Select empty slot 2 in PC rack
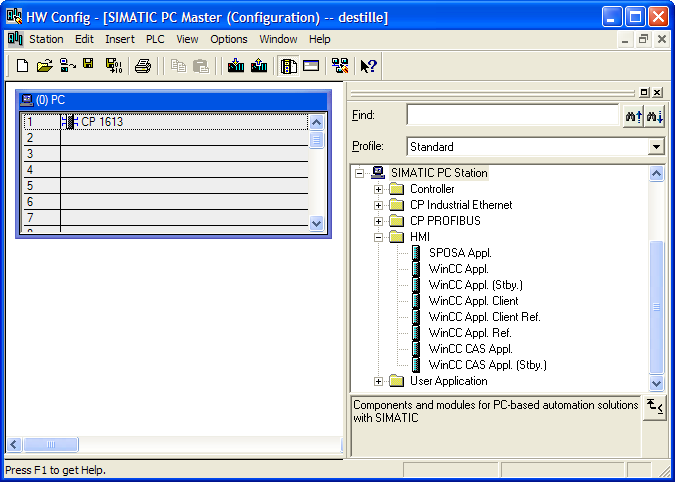Screen dimensions: 675x482 coord(166,138)
